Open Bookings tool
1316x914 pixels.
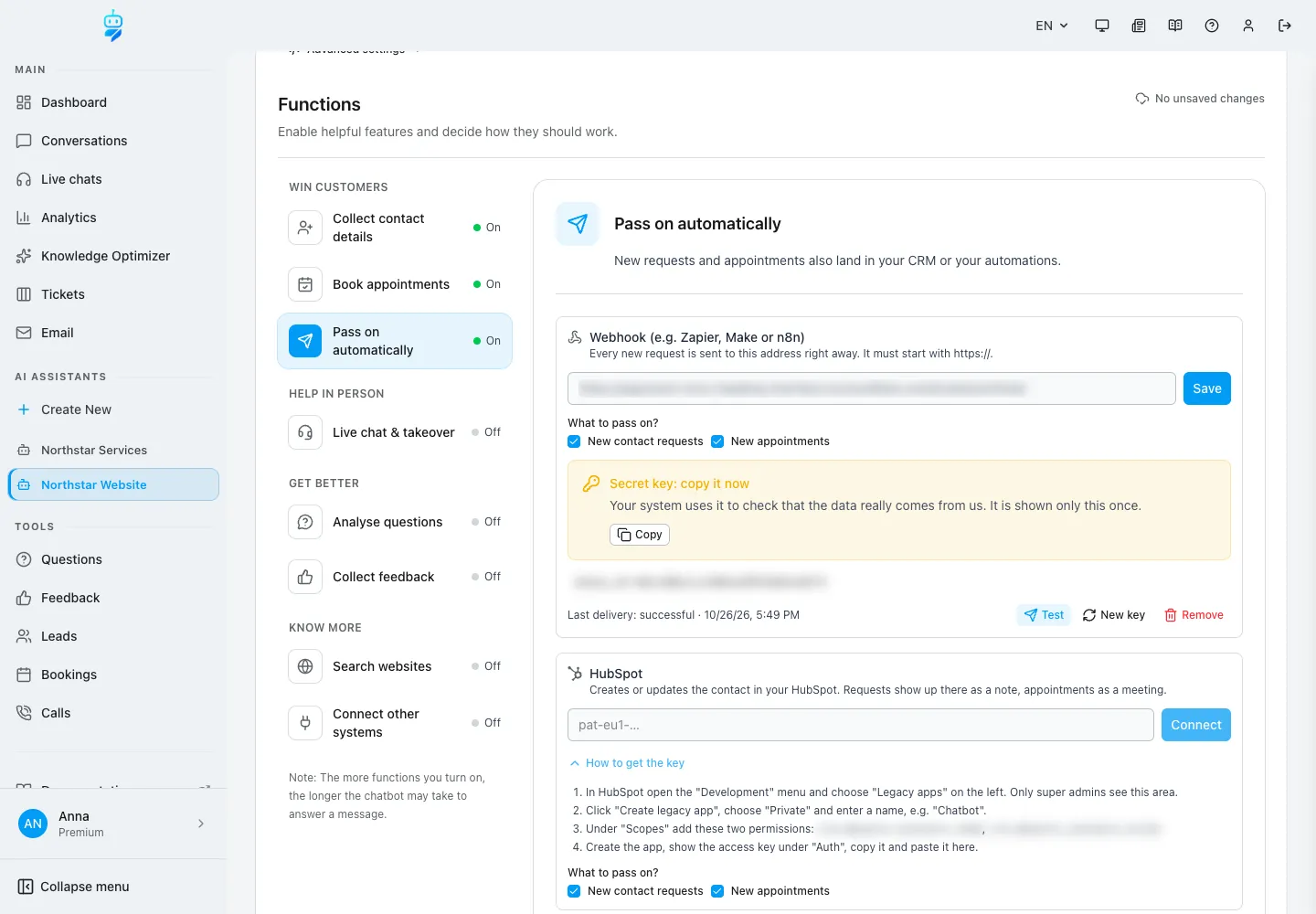[x=113, y=675]
